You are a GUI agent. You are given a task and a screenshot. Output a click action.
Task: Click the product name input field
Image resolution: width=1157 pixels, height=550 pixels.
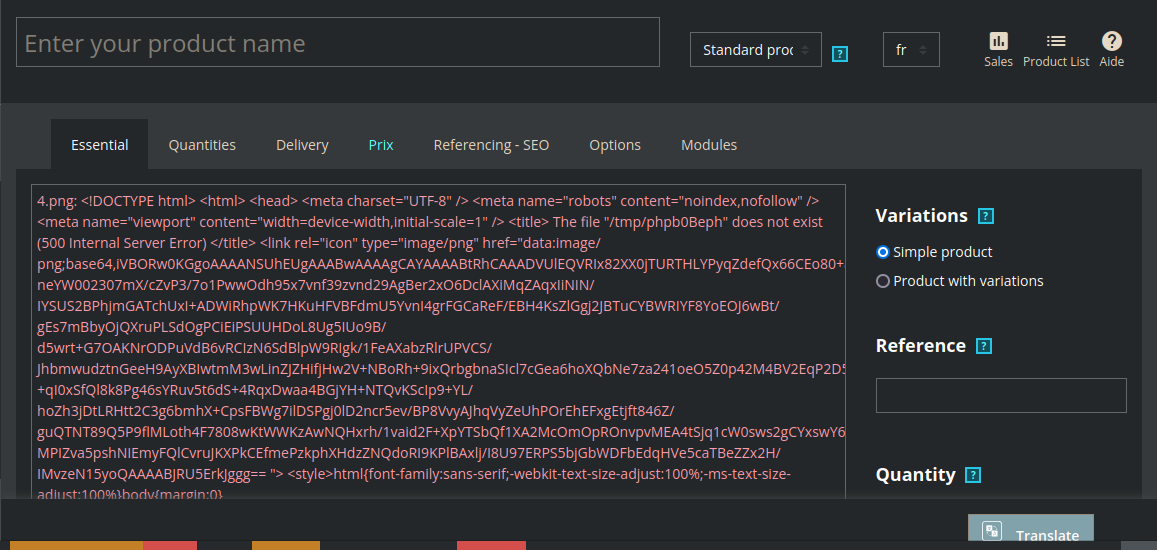coord(338,43)
